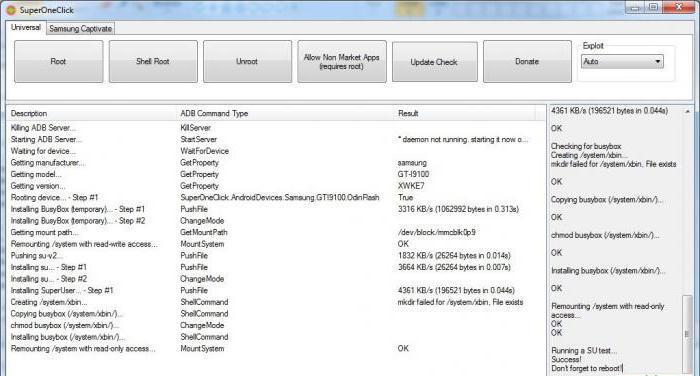Viewport: 700px width, 376px height.
Task: Open the Exploit dropdown set to Auto
Action: (622, 62)
